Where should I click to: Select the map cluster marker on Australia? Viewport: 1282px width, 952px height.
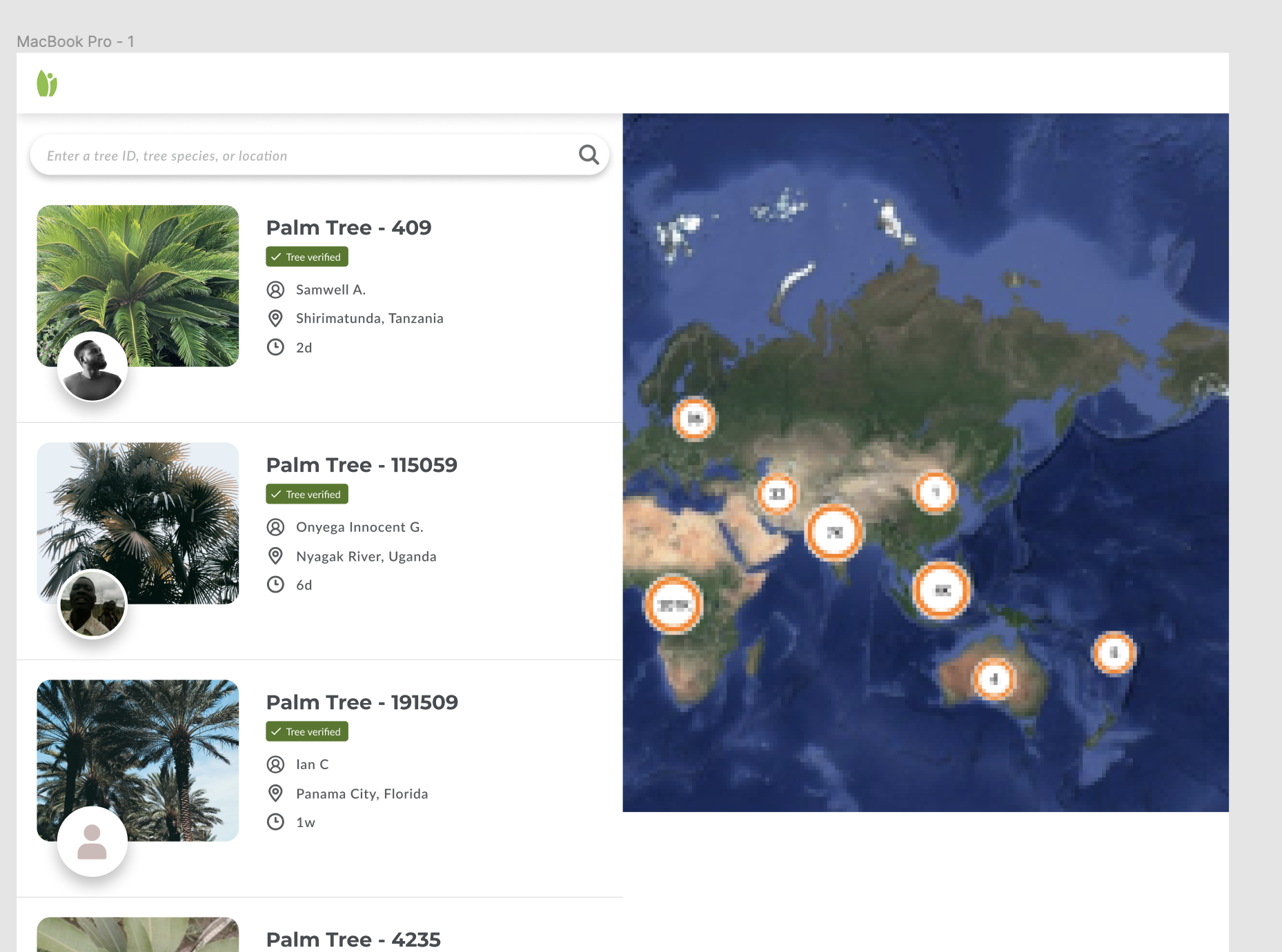994,680
